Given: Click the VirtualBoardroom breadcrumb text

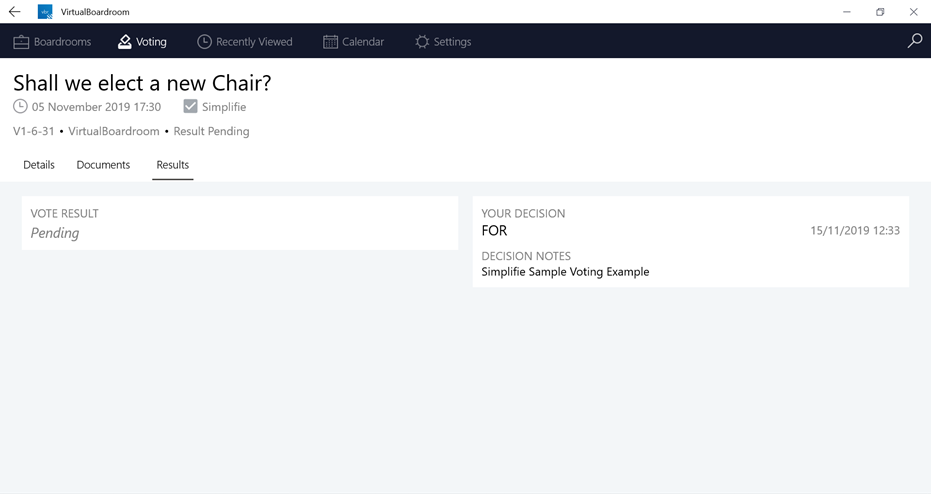Looking at the screenshot, I should pyautogui.click(x=114, y=131).
